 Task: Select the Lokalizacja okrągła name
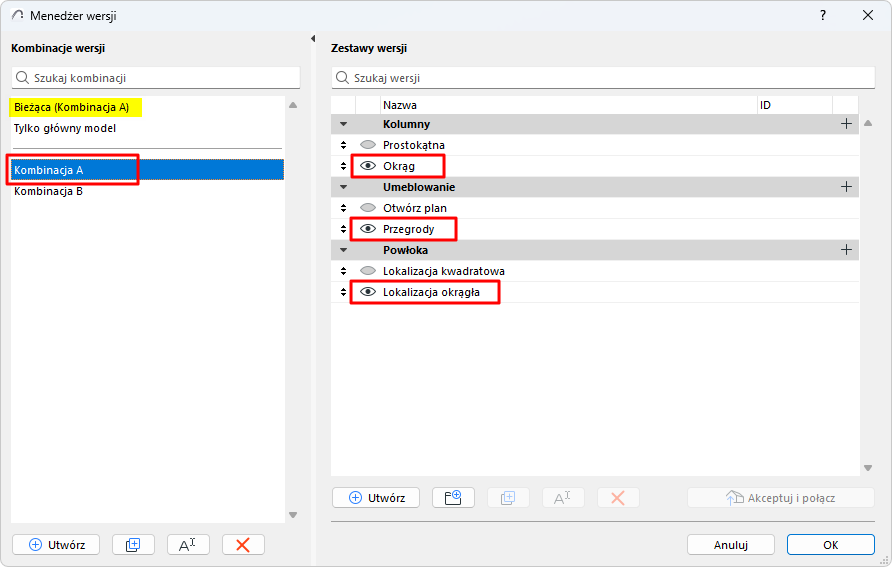431,292
